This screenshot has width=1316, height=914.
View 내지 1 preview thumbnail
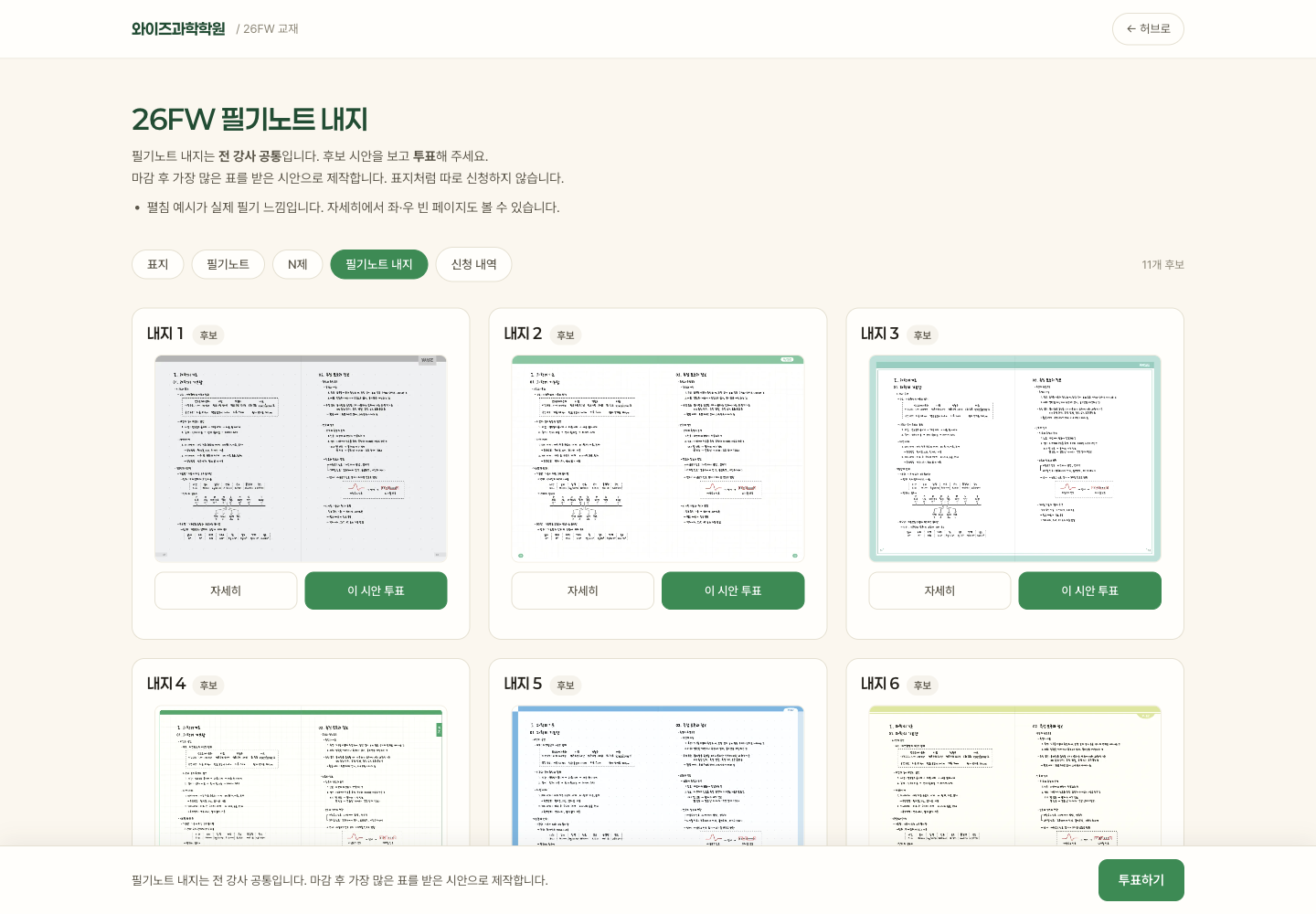301,458
